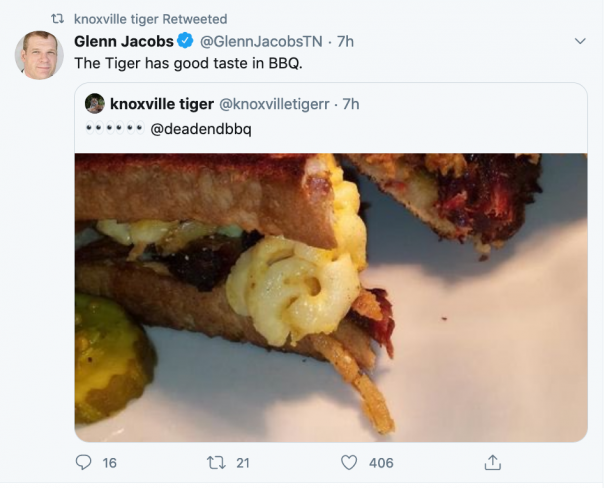Open Glenn Jacobs display name link

[x=124, y=41]
